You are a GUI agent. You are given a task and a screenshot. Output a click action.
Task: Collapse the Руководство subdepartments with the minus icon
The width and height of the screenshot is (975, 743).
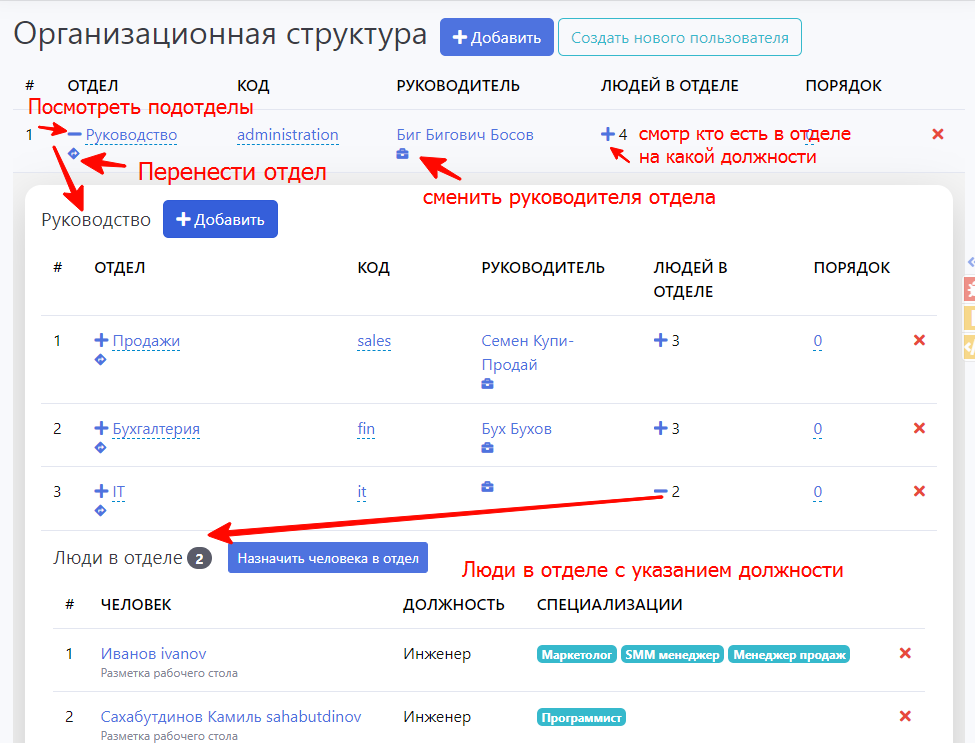tap(75, 134)
